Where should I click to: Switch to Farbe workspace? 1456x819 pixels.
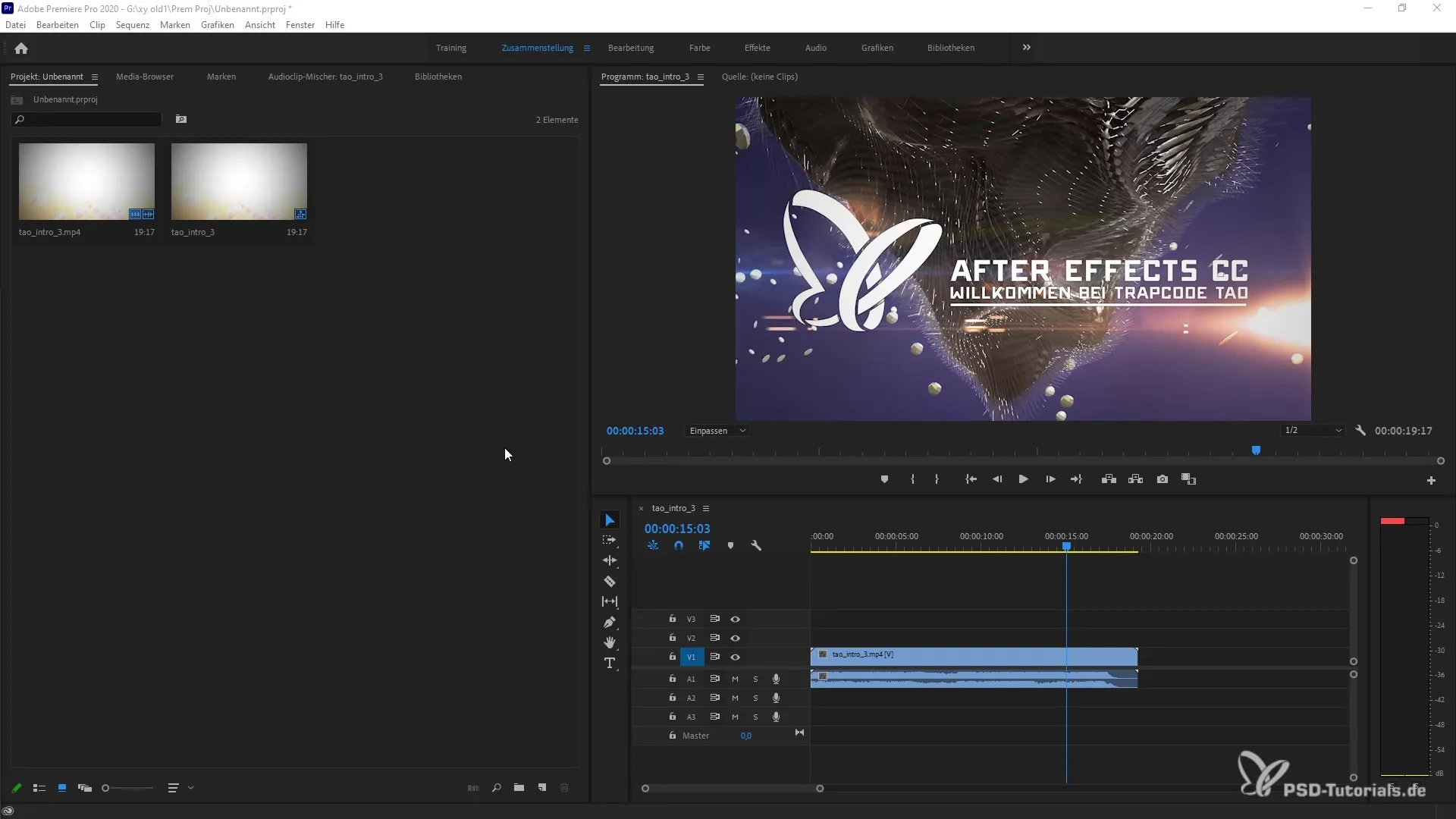(700, 48)
